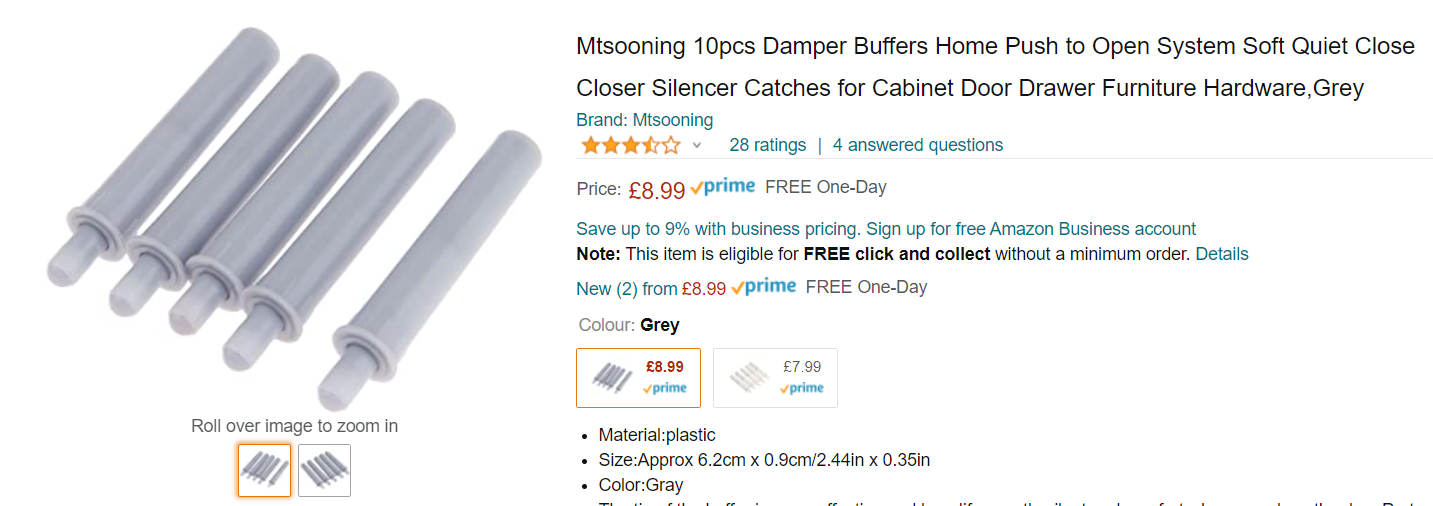Open the New (2) offers link
The height and width of the screenshot is (506, 1433).
(607, 289)
